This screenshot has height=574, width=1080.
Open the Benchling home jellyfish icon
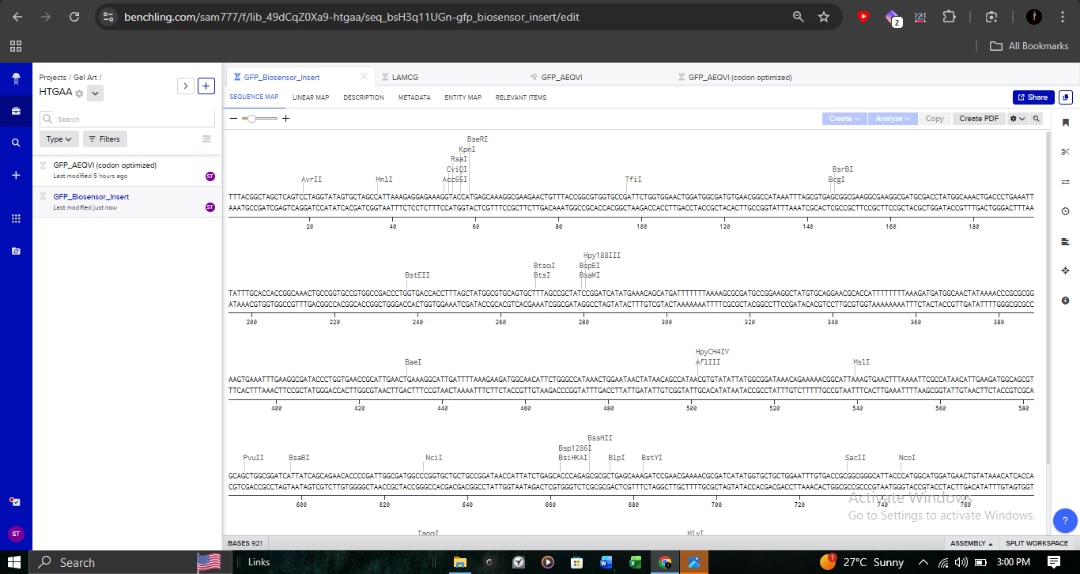pos(16,79)
